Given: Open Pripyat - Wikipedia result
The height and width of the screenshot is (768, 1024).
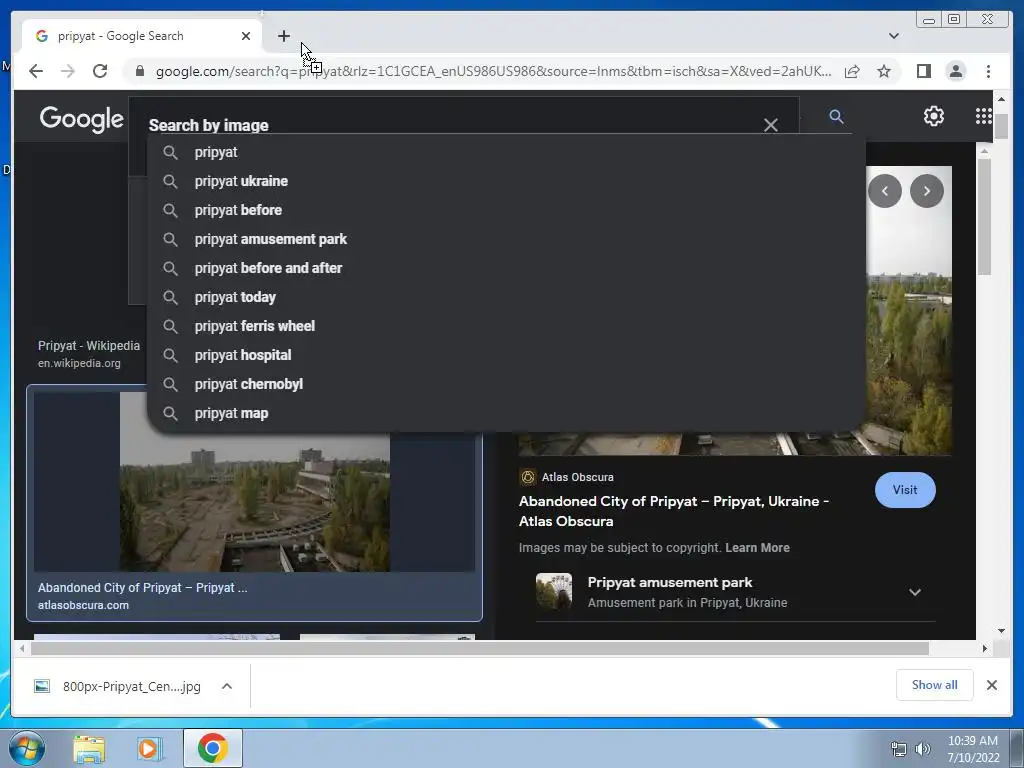Looking at the screenshot, I should coord(89,345).
